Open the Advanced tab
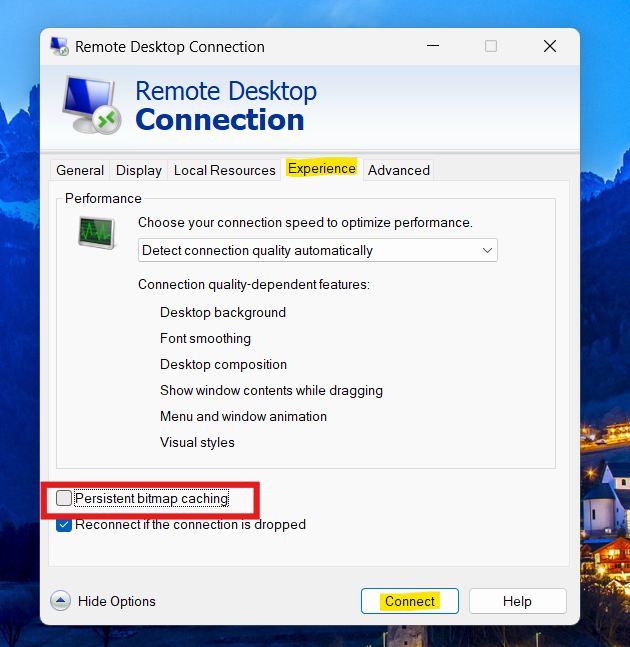The image size is (630, 647). tap(399, 170)
